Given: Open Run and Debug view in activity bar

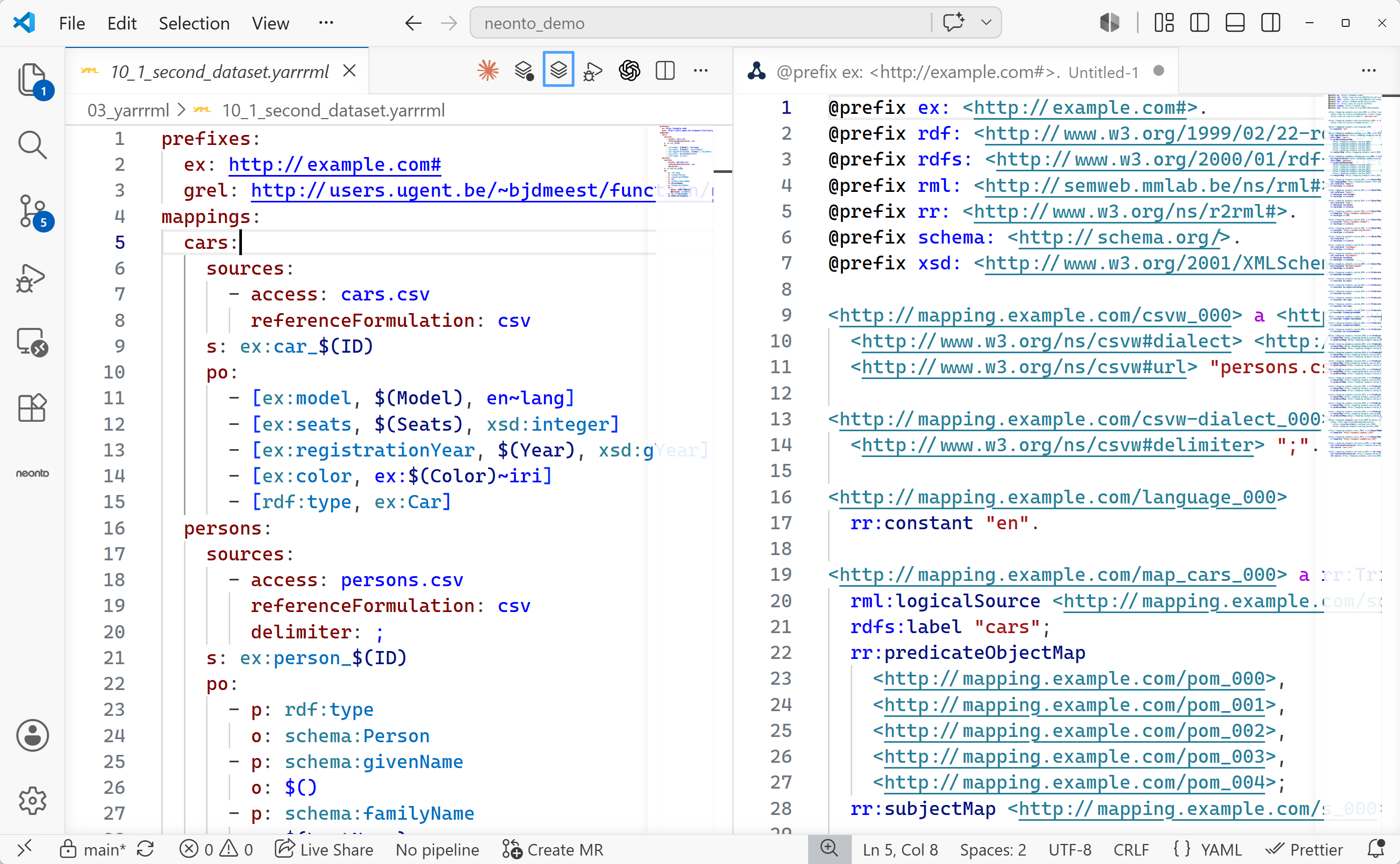Looking at the screenshot, I should click(x=32, y=278).
